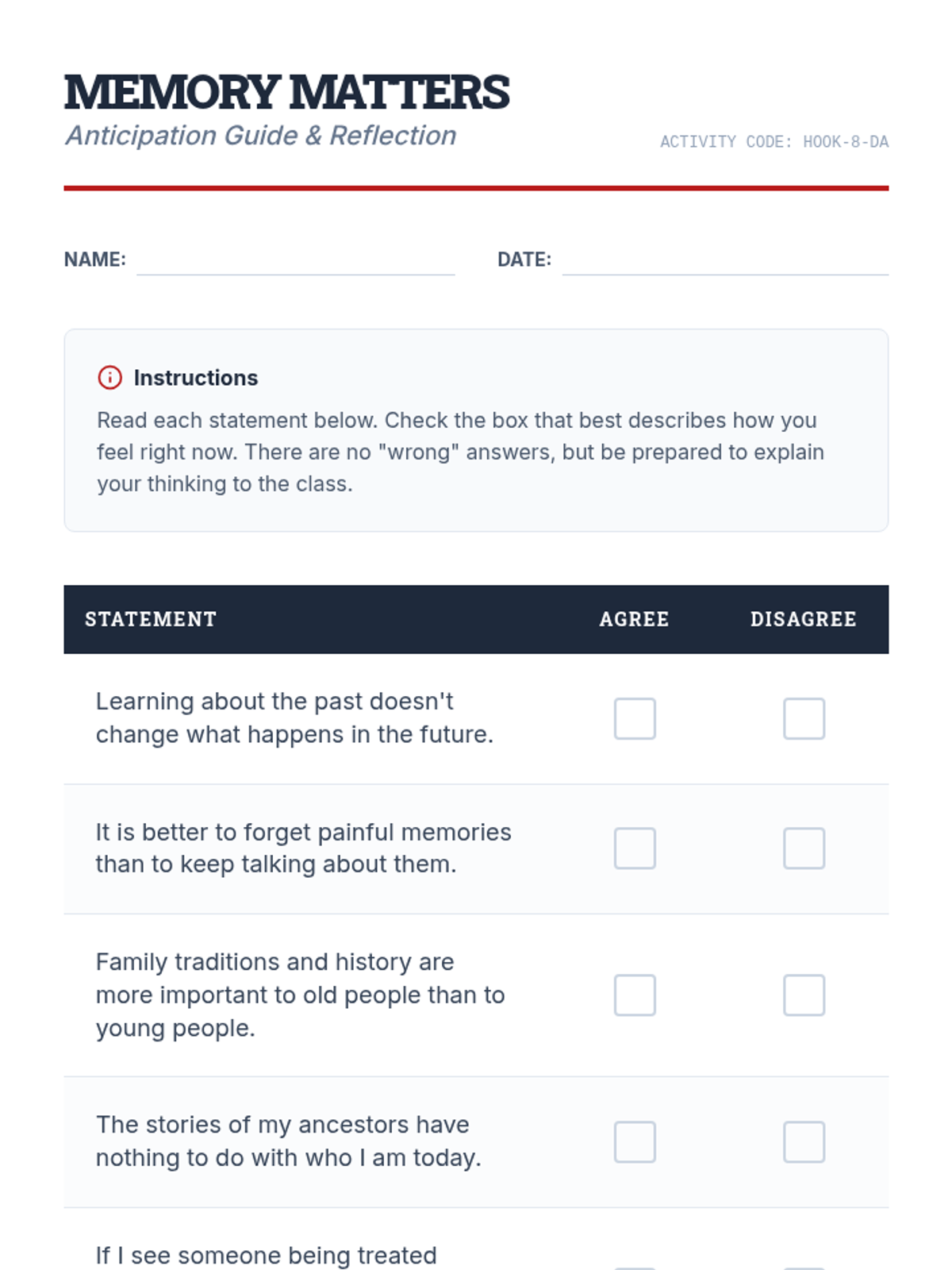This screenshot has width=952, height=1270.
Task: Click the Anticipation Guide & Reflection subtitle
Action: pos(261,136)
